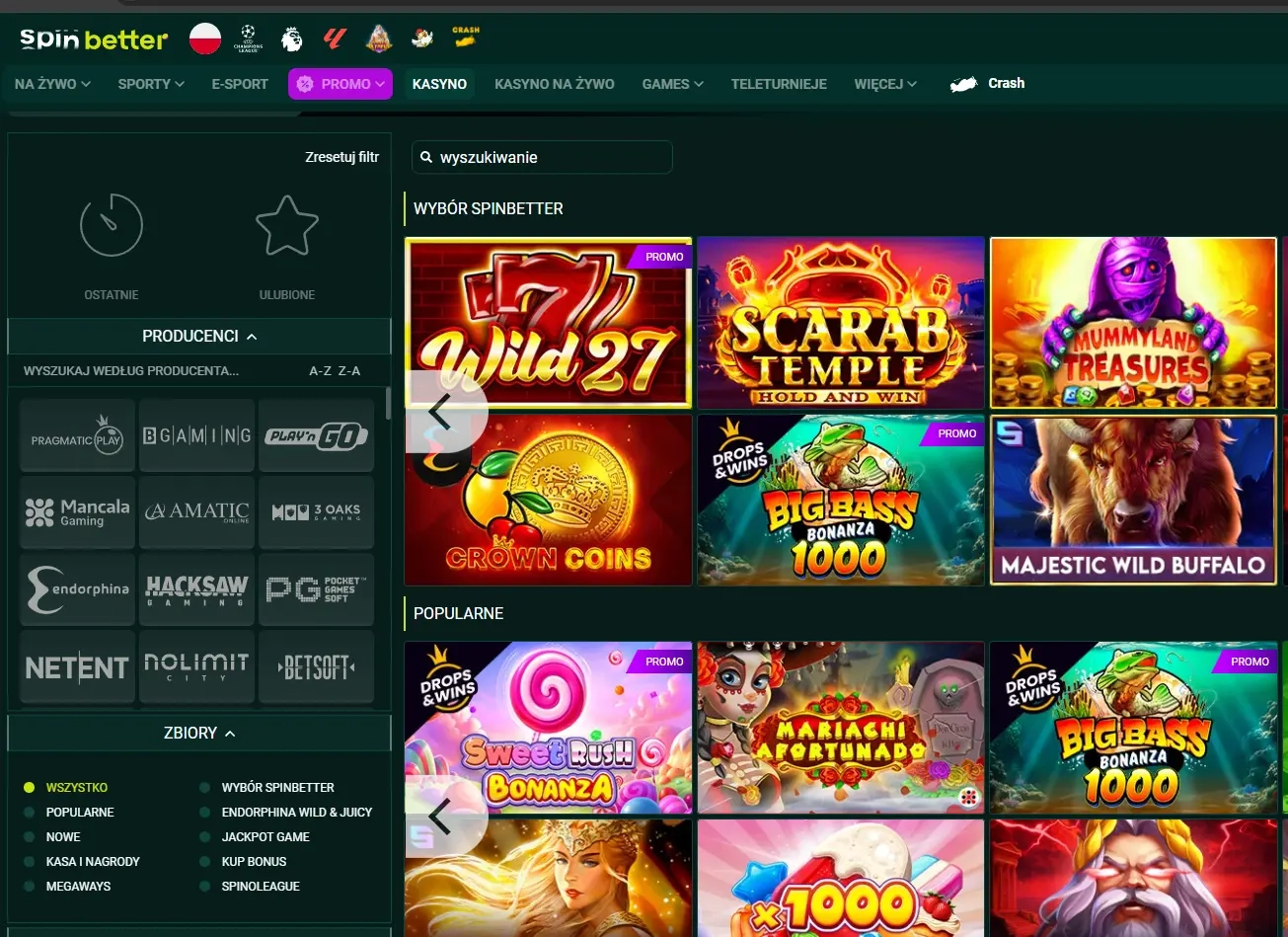The image size is (1288, 937).
Task: Open the yellow Crash icon in the header
Action: (466, 38)
